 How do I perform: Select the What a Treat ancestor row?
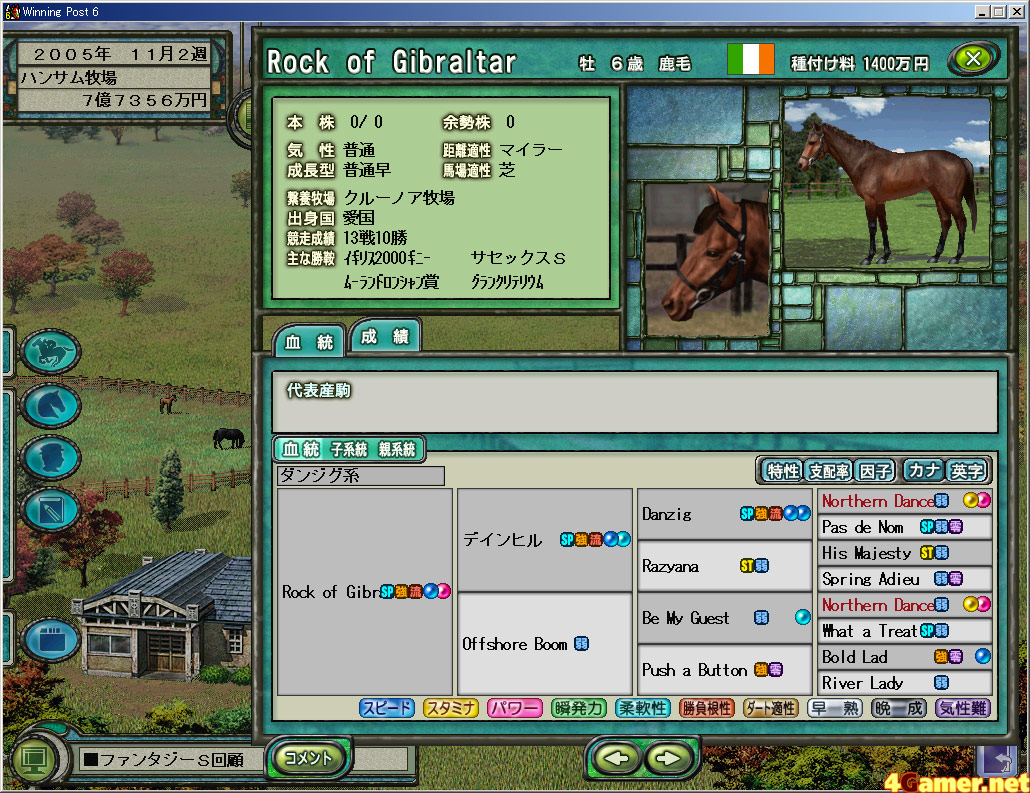tap(905, 631)
